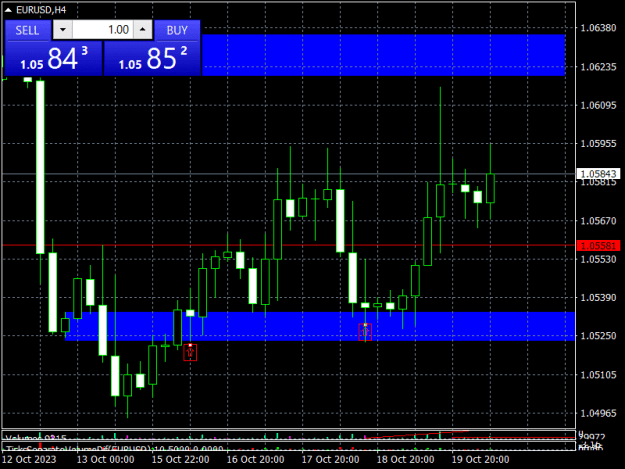Click the 1.00 lot volume field

click(x=103, y=30)
